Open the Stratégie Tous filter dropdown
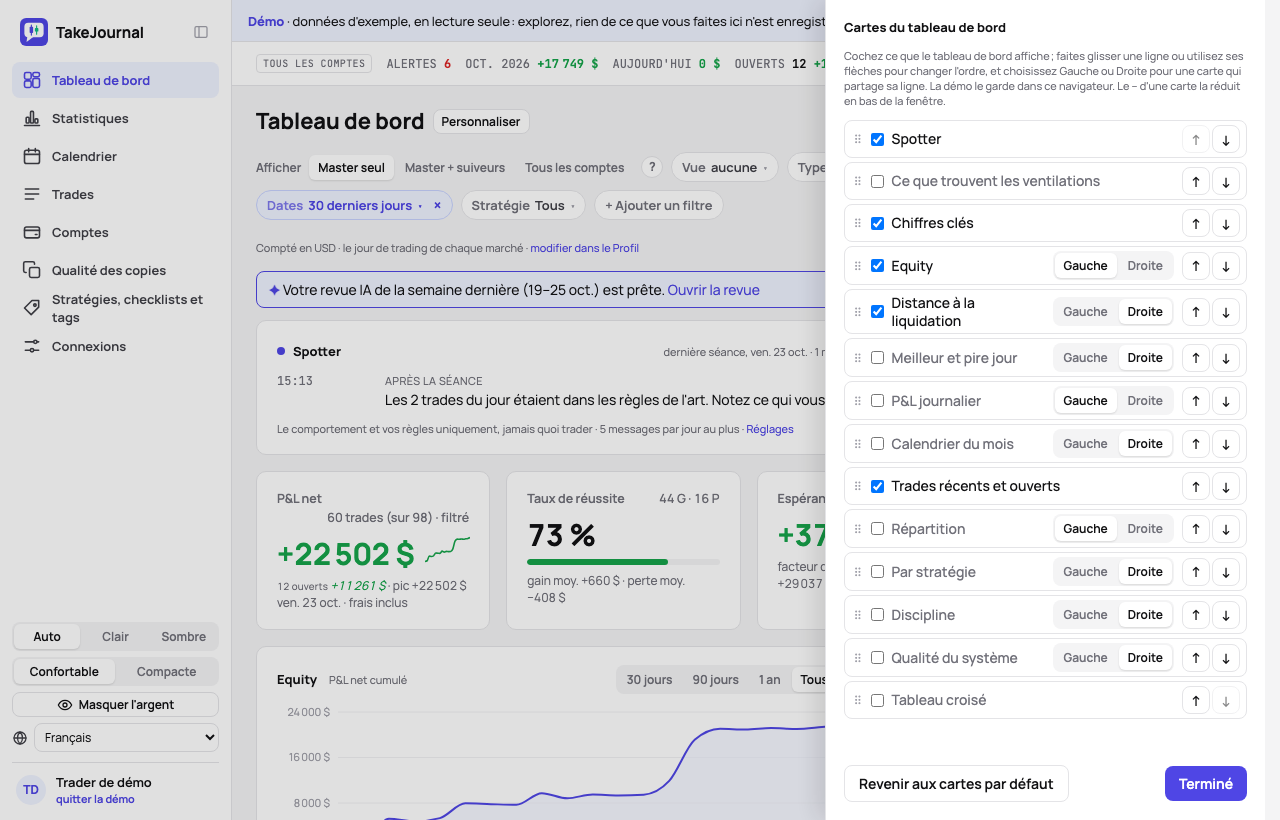 pos(523,205)
